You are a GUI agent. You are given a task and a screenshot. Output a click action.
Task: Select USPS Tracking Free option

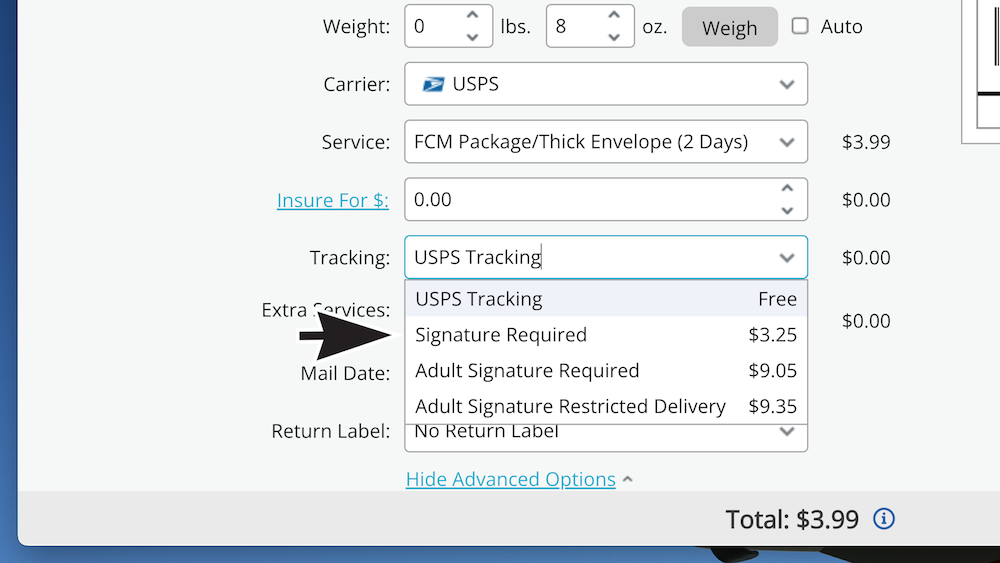click(x=606, y=299)
